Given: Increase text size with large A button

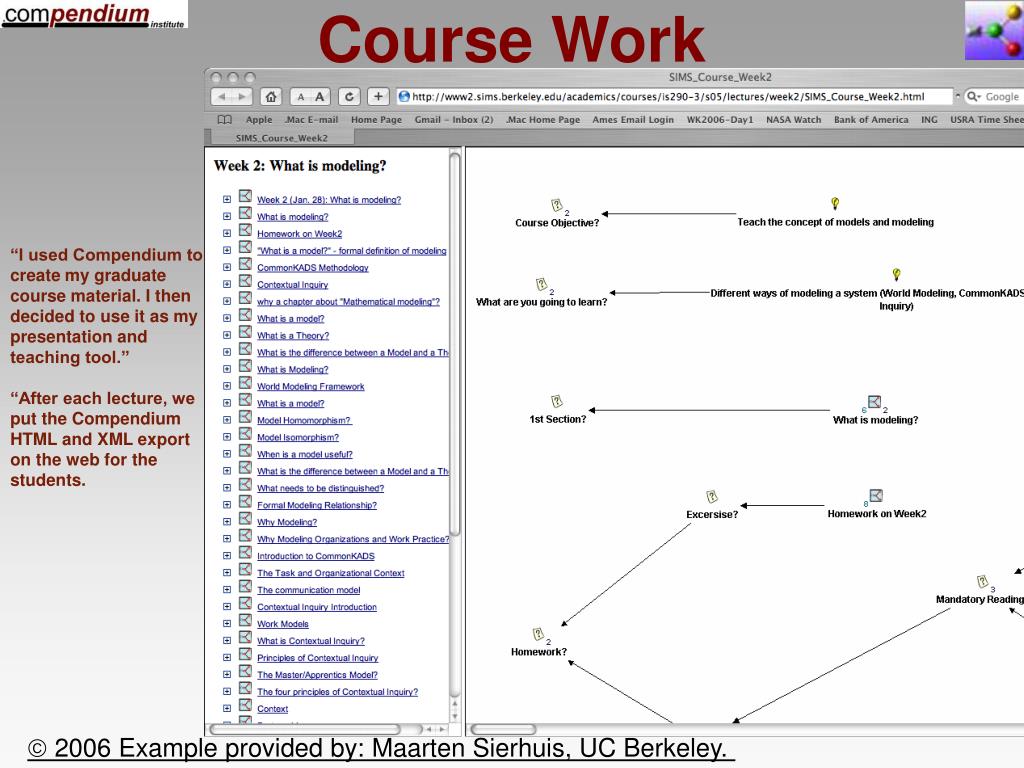Looking at the screenshot, I should coord(319,97).
